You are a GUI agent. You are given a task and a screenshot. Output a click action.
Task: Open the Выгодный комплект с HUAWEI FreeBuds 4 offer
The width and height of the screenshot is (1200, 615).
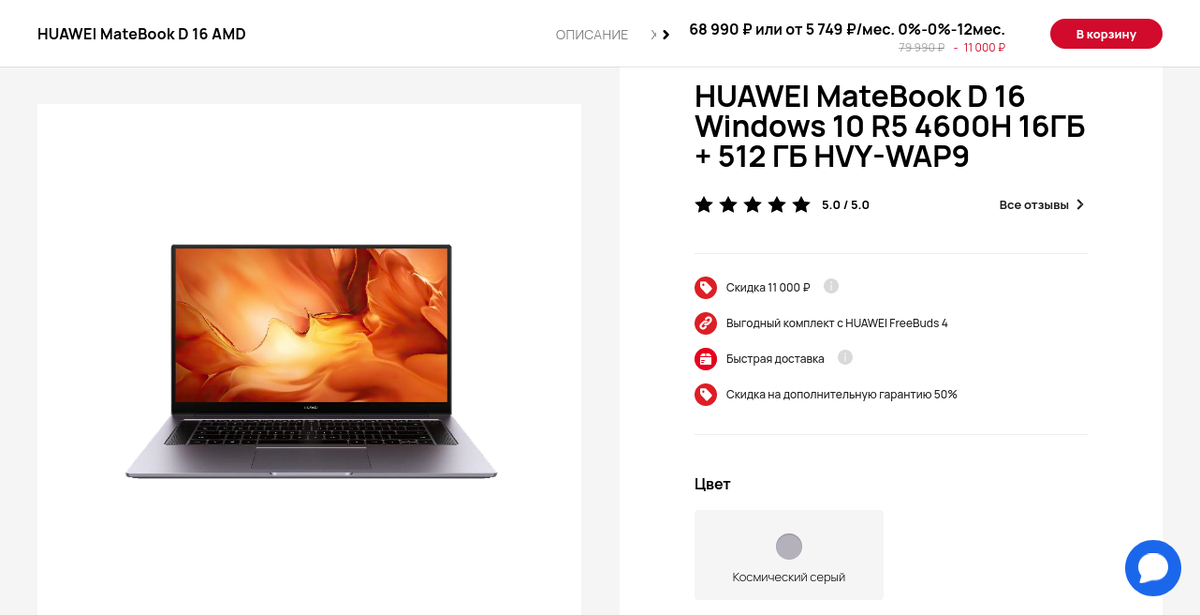pyautogui.click(x=837, y=323)
